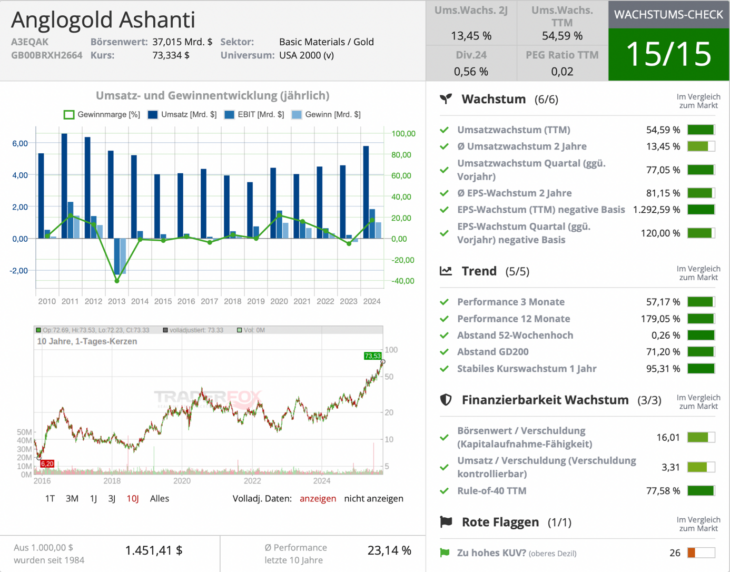Click the Finanzierbarkeit shield icon

[446, 399]
